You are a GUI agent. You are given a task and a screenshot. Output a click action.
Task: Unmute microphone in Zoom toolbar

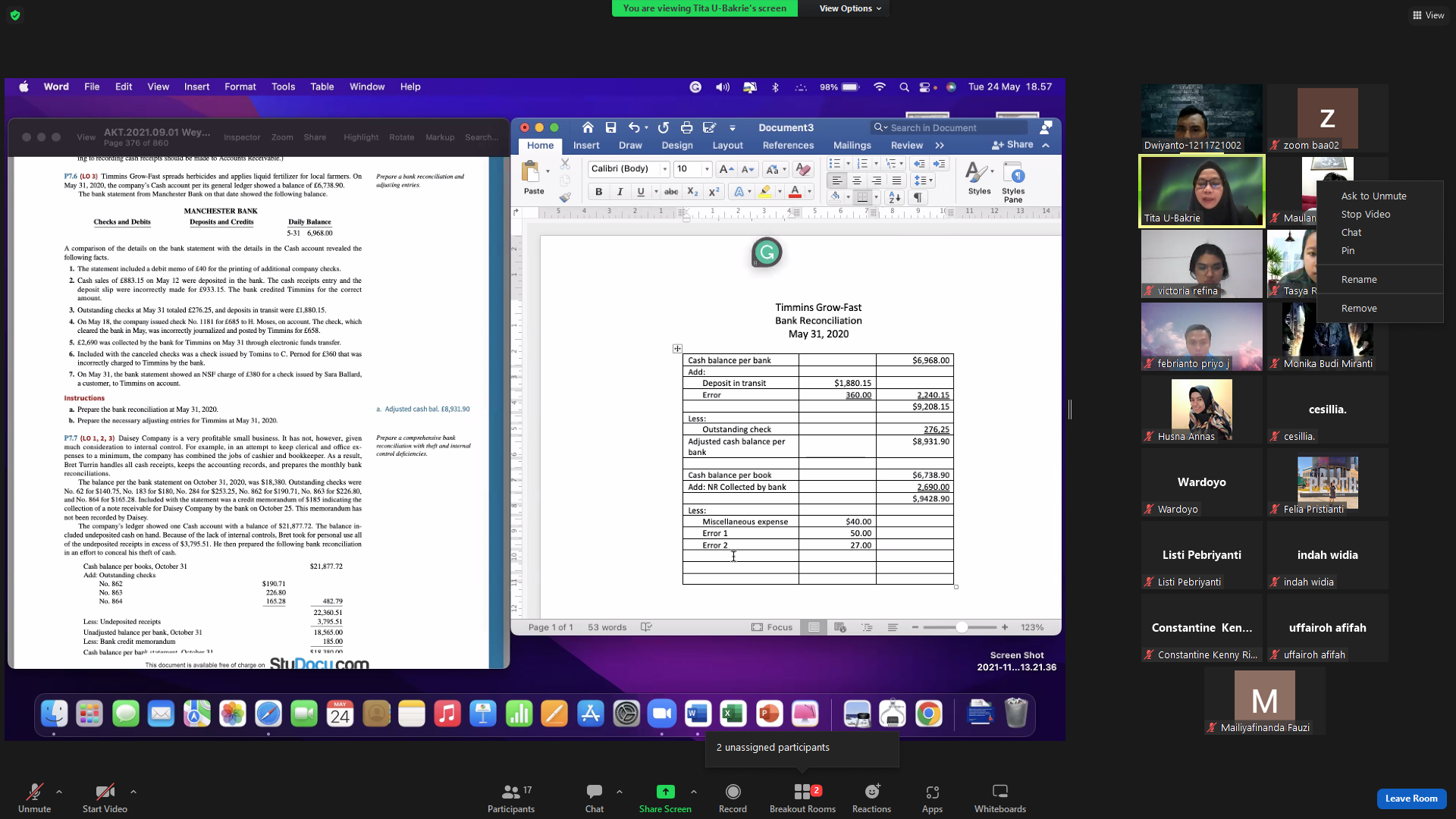35,798
